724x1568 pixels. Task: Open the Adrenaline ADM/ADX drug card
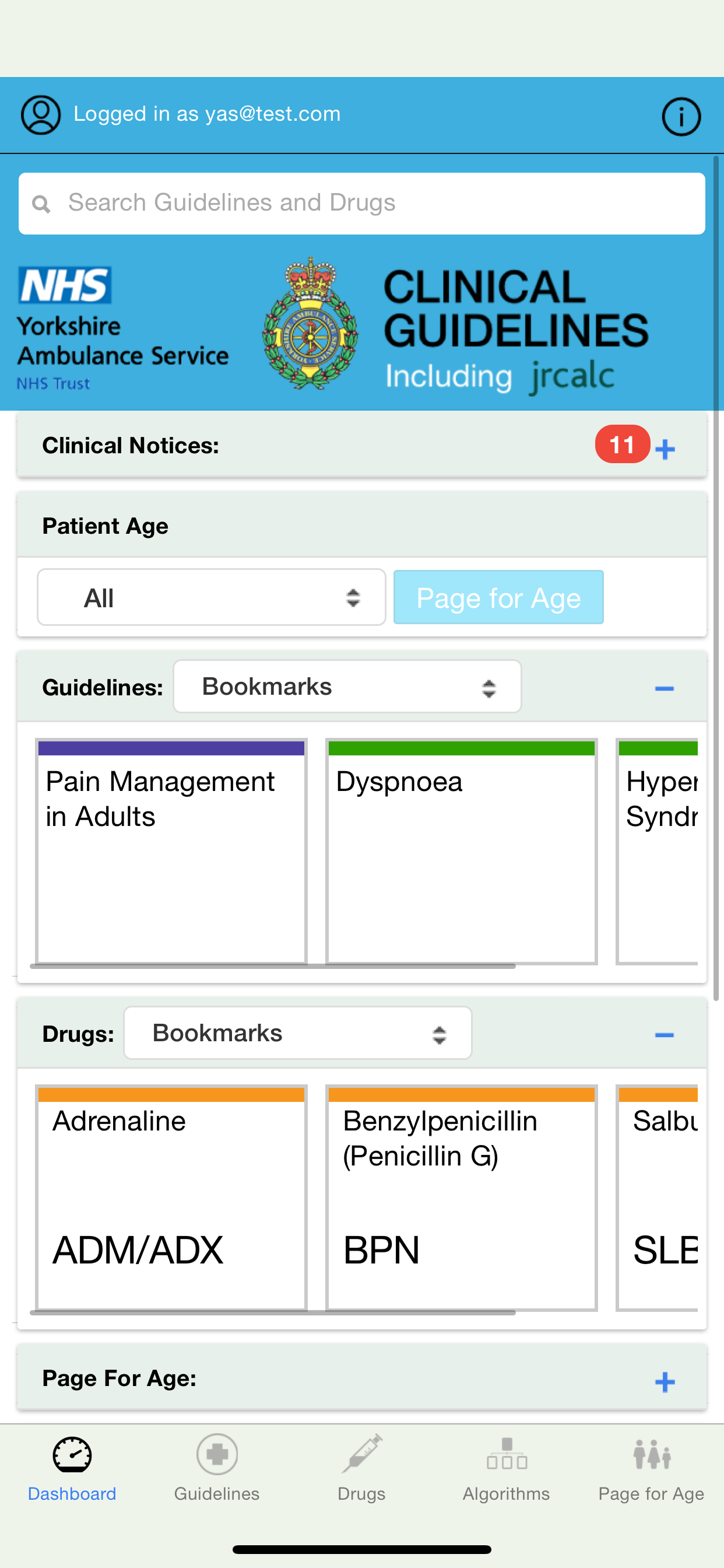tap(171, 1198)
